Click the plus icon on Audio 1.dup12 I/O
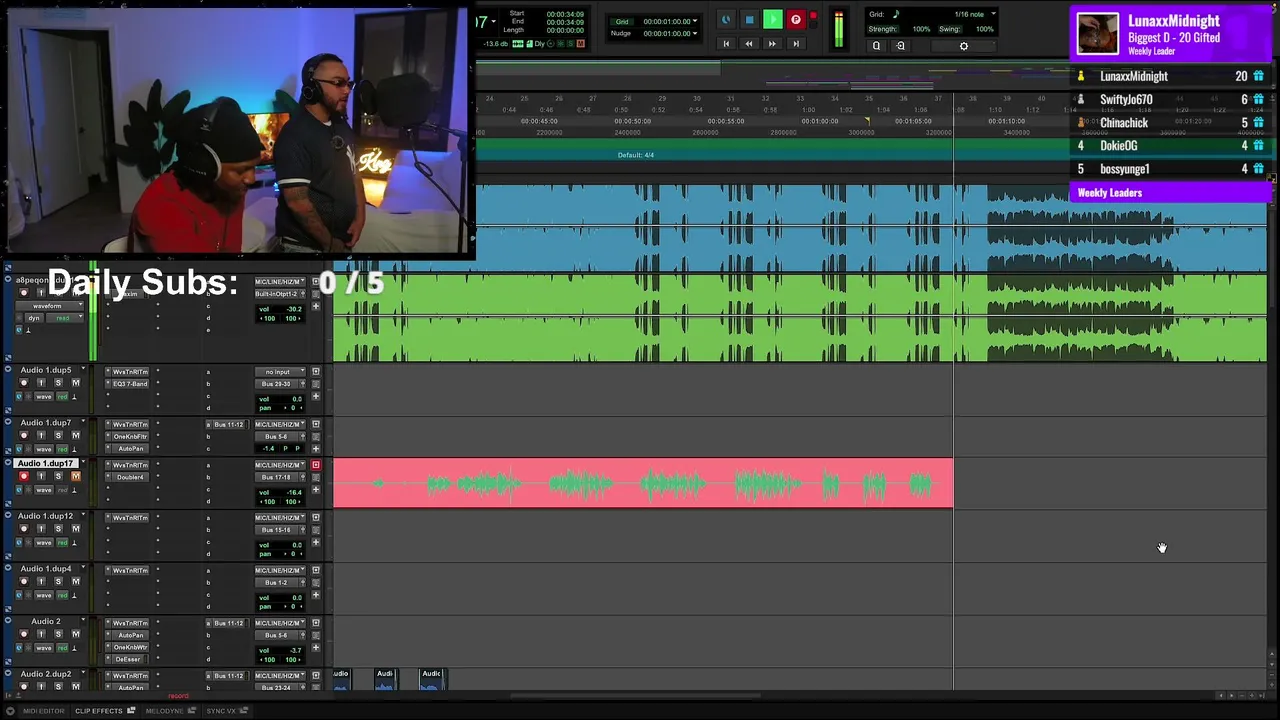The image size is (1280, 720). pyautogui.click(x=316, y=543)
